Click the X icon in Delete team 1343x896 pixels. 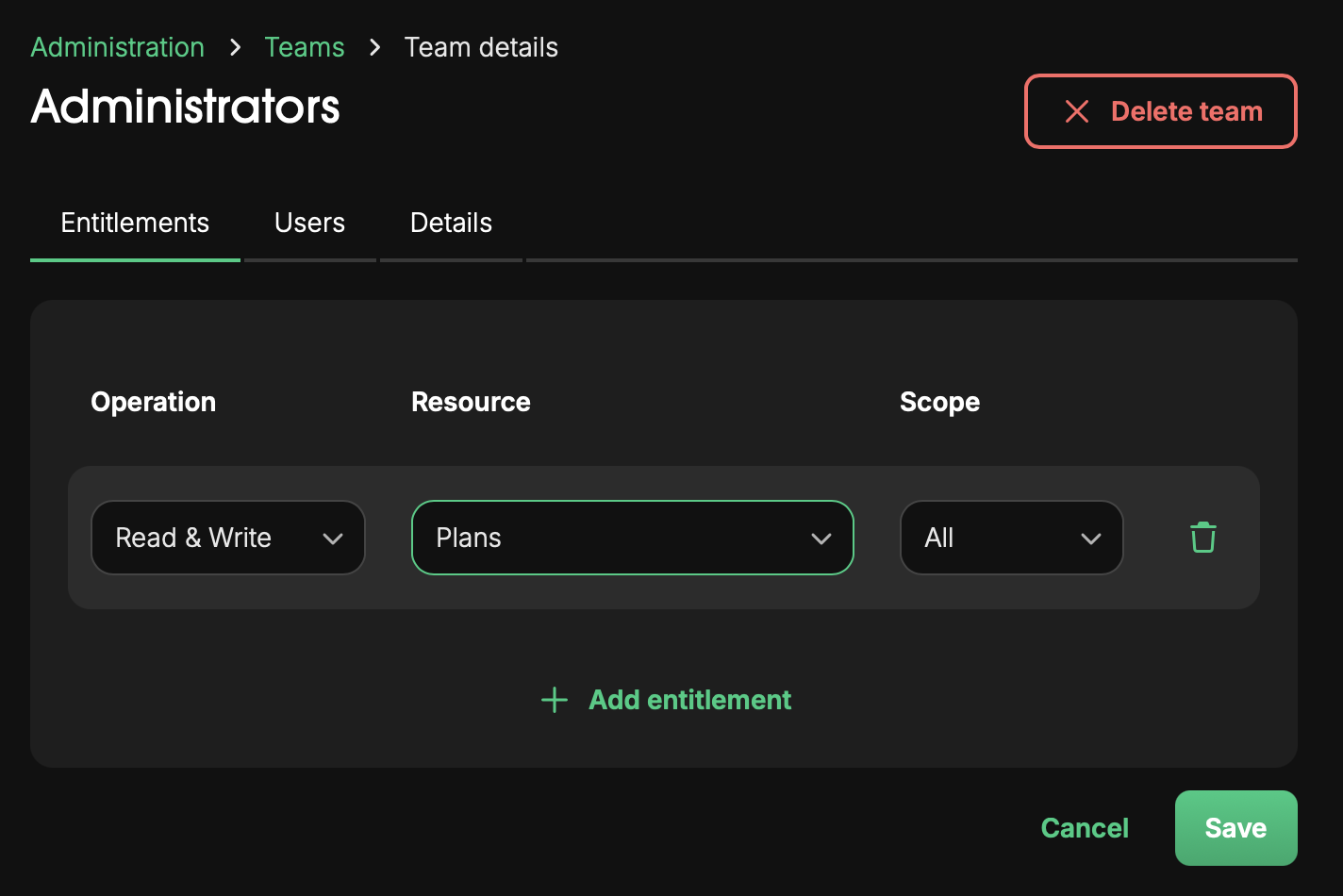coord(1076,111)
